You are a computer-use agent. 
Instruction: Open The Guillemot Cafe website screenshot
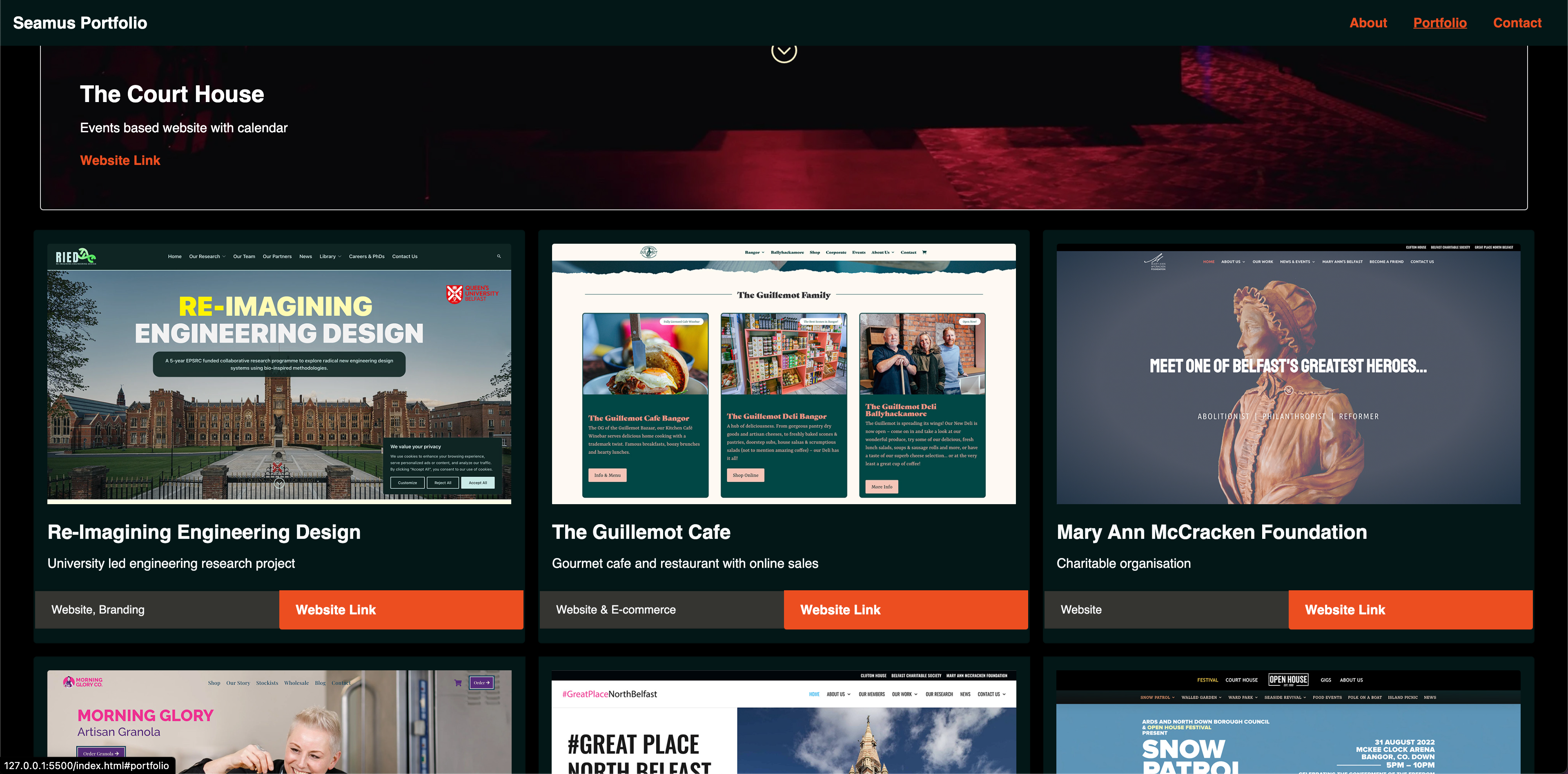784,374
